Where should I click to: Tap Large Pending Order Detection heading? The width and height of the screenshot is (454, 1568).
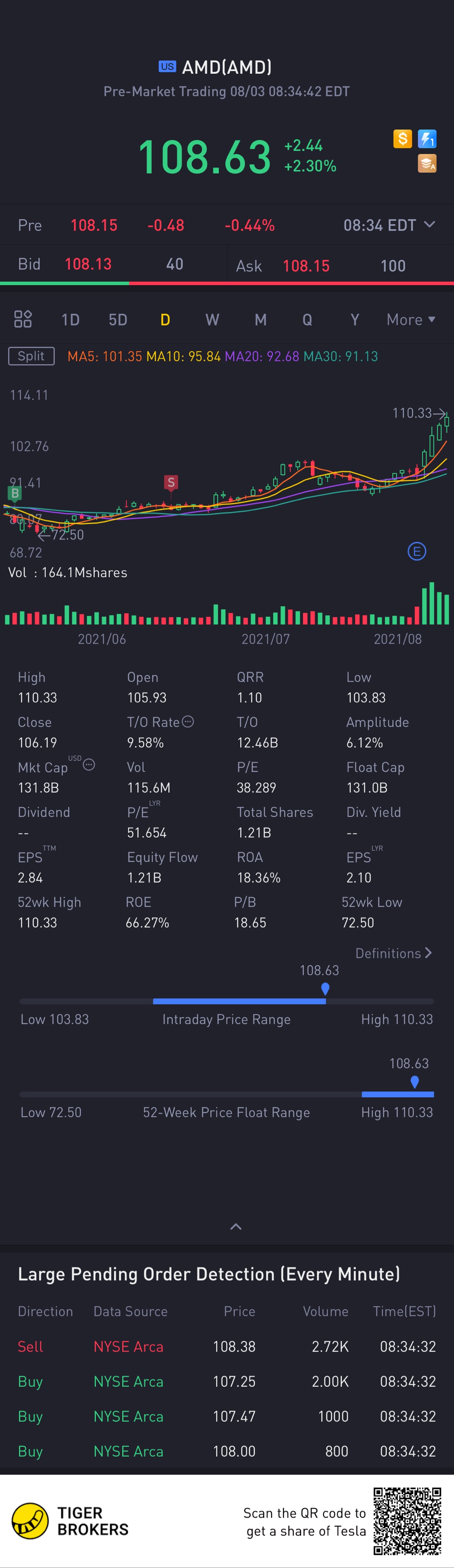209,1274
